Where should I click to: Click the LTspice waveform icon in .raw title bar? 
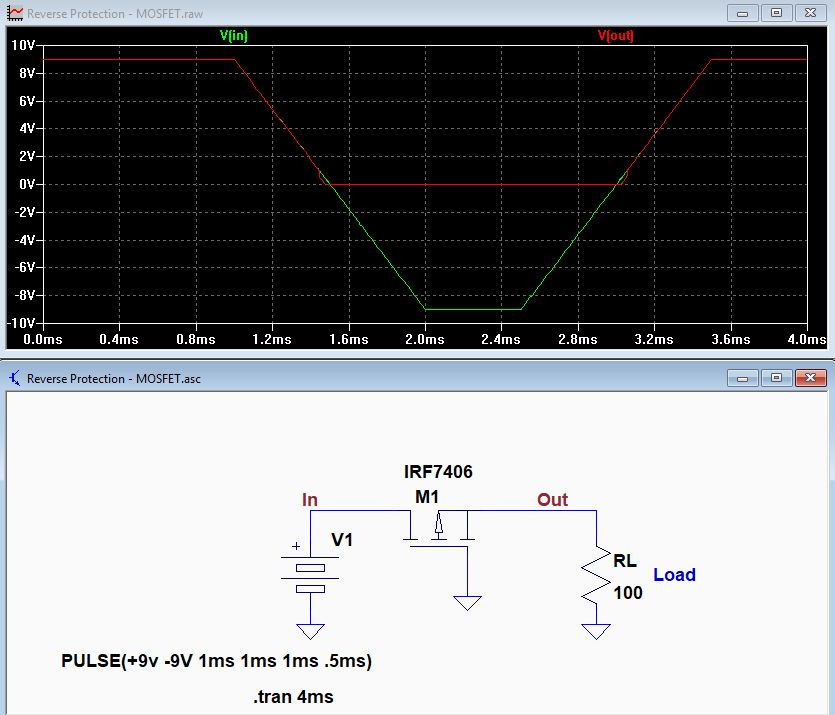pos(15,13)
